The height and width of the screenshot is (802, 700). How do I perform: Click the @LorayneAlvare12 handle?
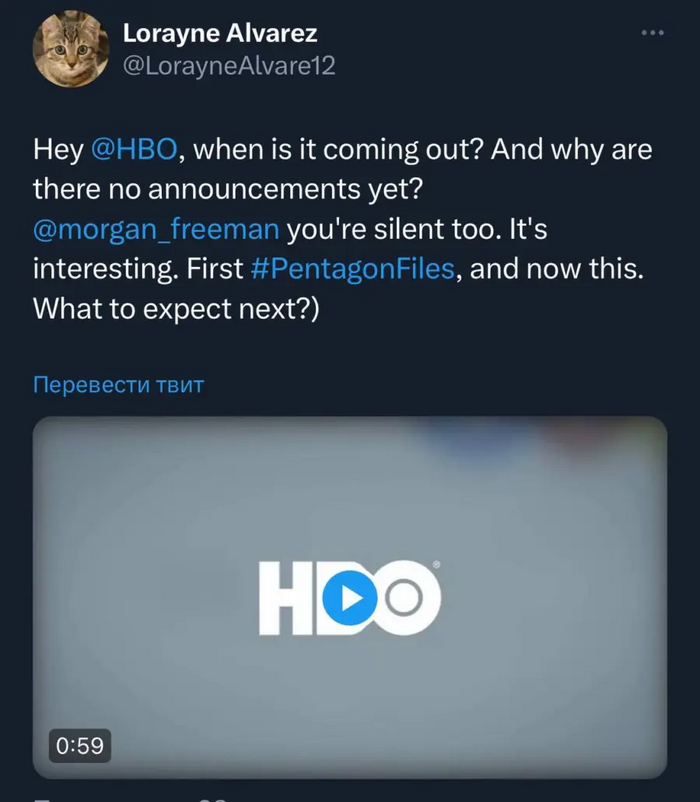[x=228, y=66]
